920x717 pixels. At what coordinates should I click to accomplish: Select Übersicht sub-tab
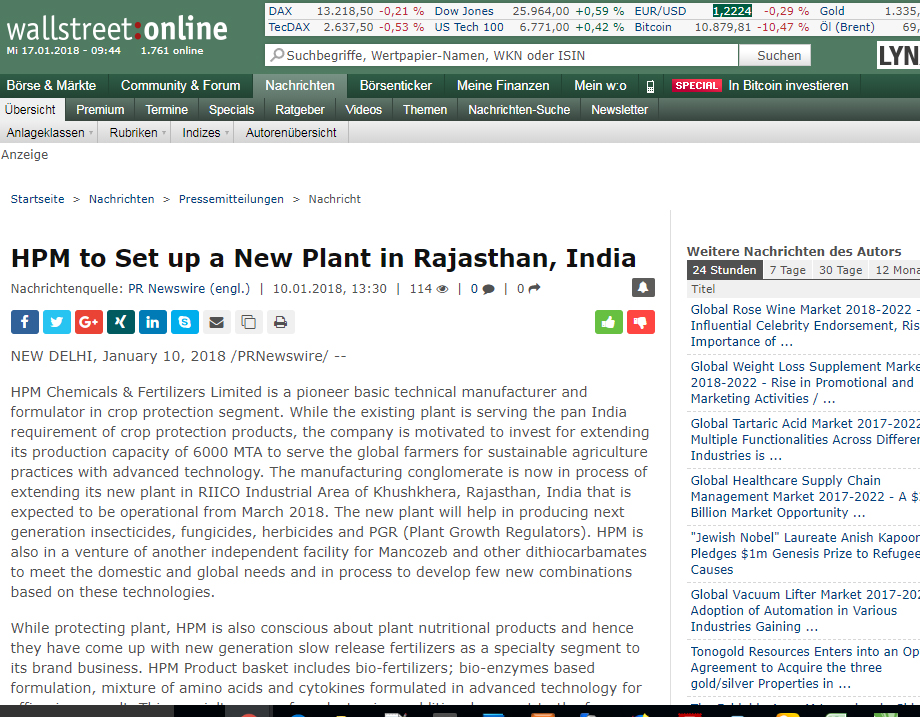30,110
